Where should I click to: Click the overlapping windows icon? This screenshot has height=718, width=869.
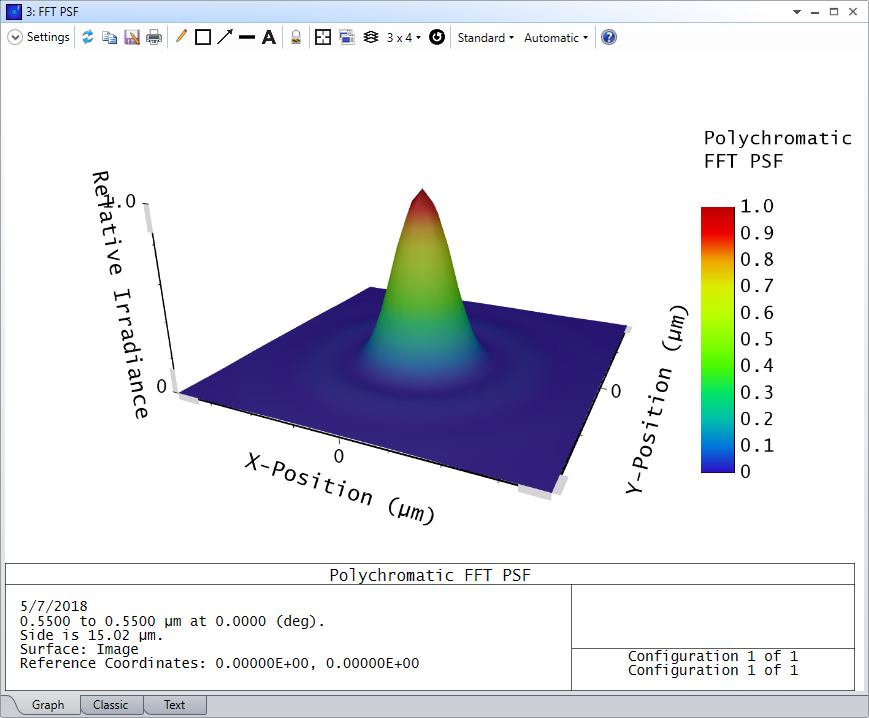347,37
